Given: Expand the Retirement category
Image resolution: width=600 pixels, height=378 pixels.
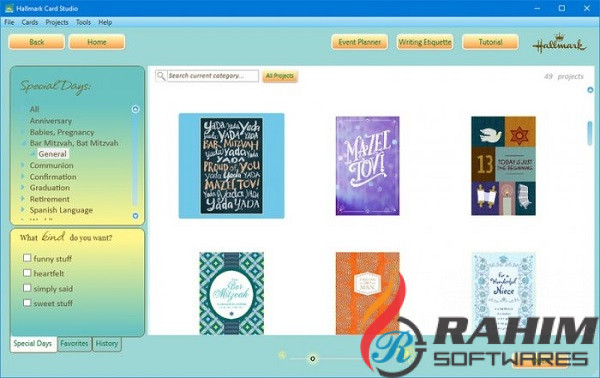Looking at the screenshot, I should point(23,199).
